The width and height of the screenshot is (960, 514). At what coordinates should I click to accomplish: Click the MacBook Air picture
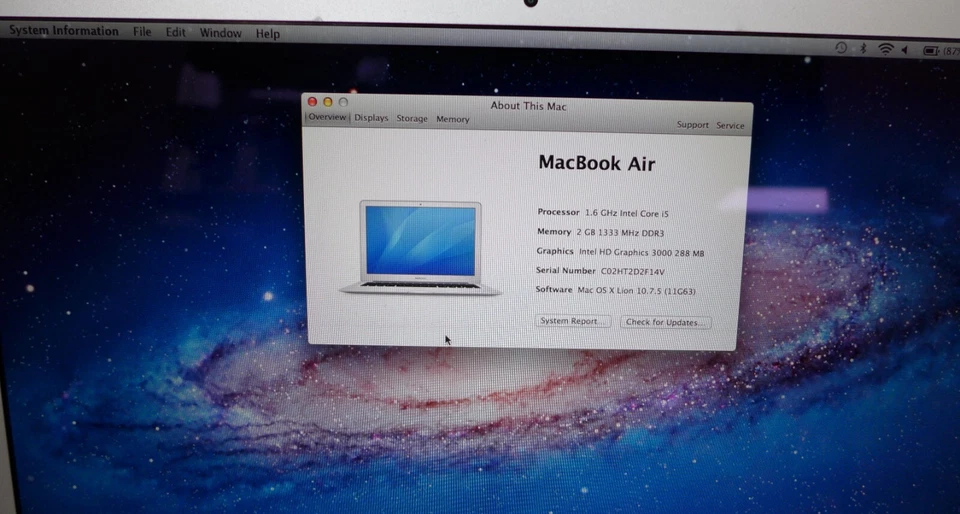click(x=421, y=248)
